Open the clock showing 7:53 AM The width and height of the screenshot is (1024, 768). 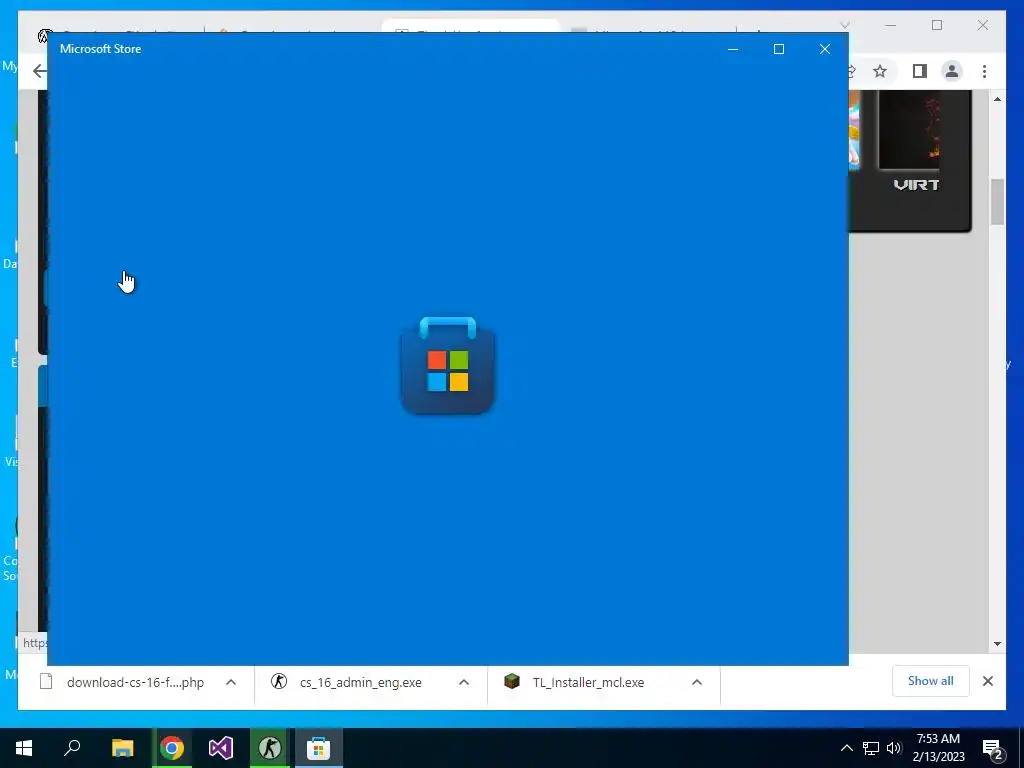pyautogui.click(x=938, y=748)
